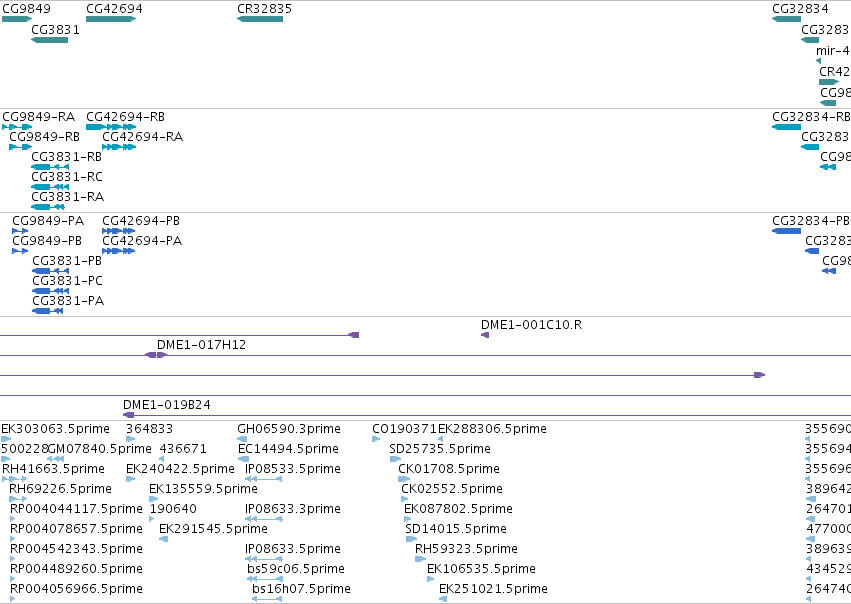Click the RH59323.5prime EST
Image resolution: width=851 pixels, height=604 pixels.
point(421,560)
